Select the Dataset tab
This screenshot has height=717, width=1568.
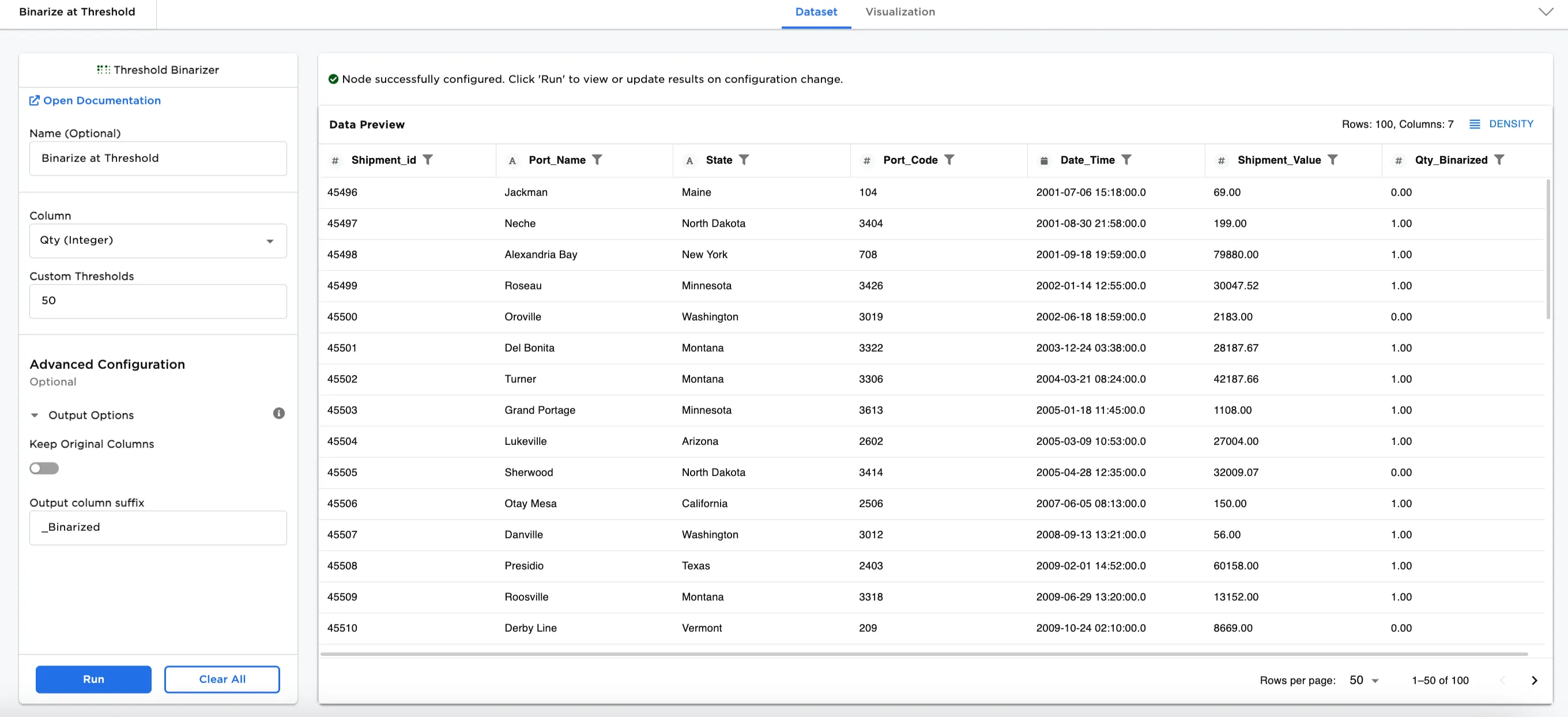[x=816, y=12]
